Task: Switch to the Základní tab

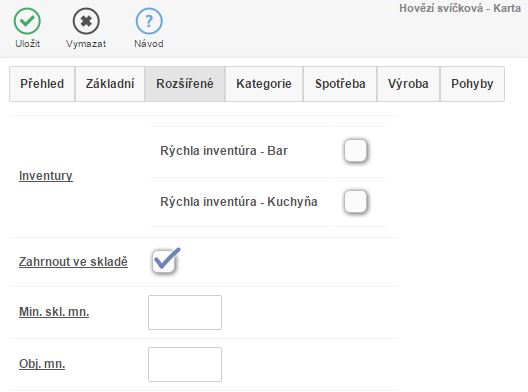Action: pos(110,84)
